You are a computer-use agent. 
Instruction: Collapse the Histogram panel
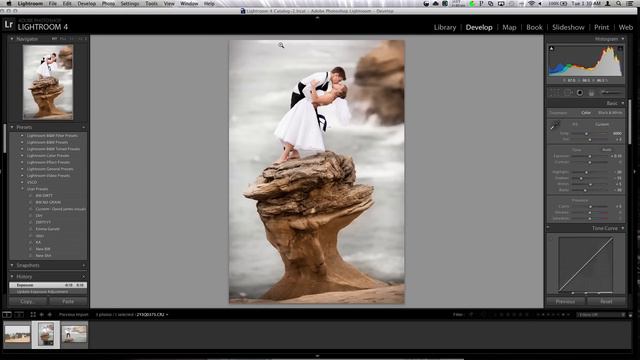point(622,39)
